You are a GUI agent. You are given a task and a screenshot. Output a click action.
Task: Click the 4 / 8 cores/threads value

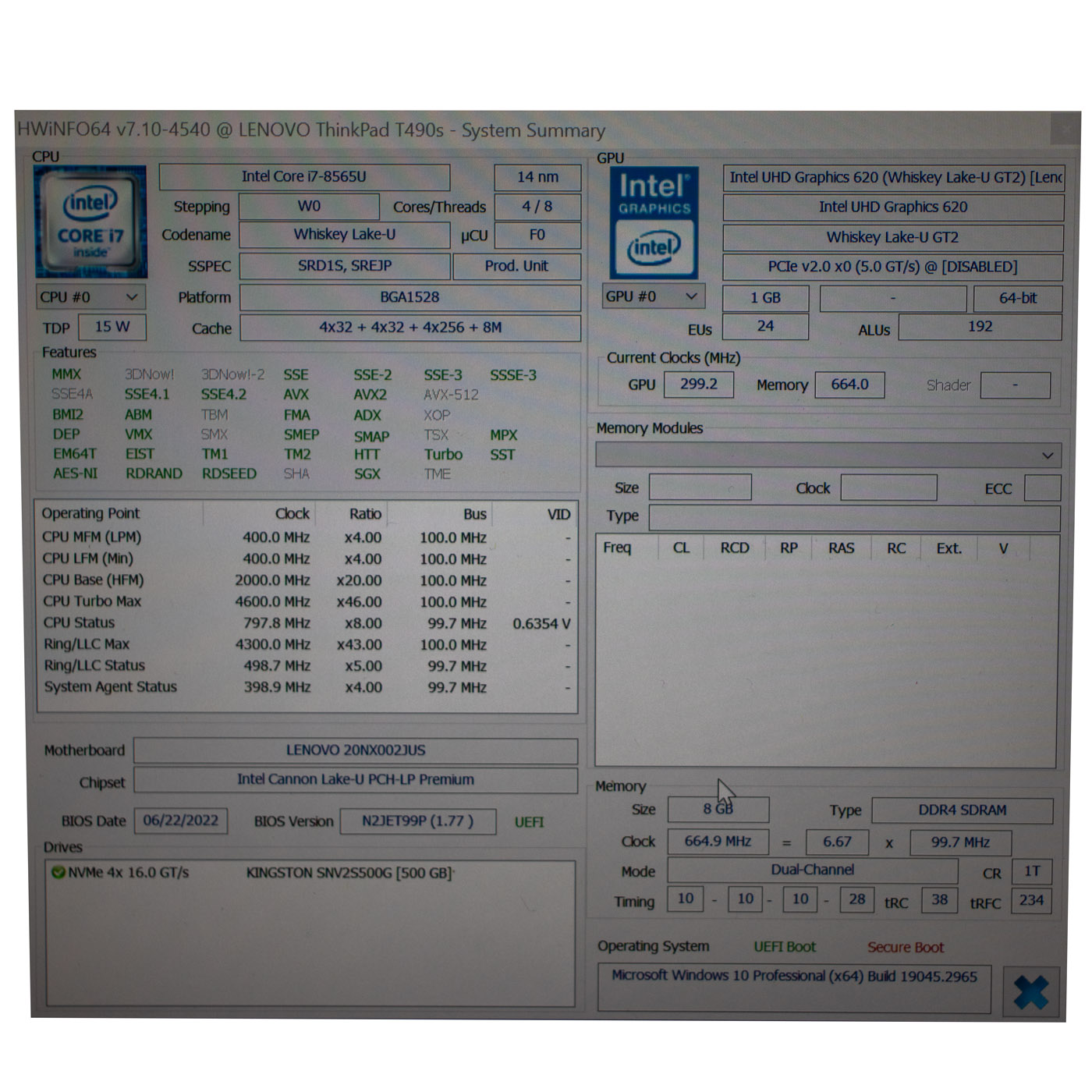pyautogui.click(x=537, y=207)
